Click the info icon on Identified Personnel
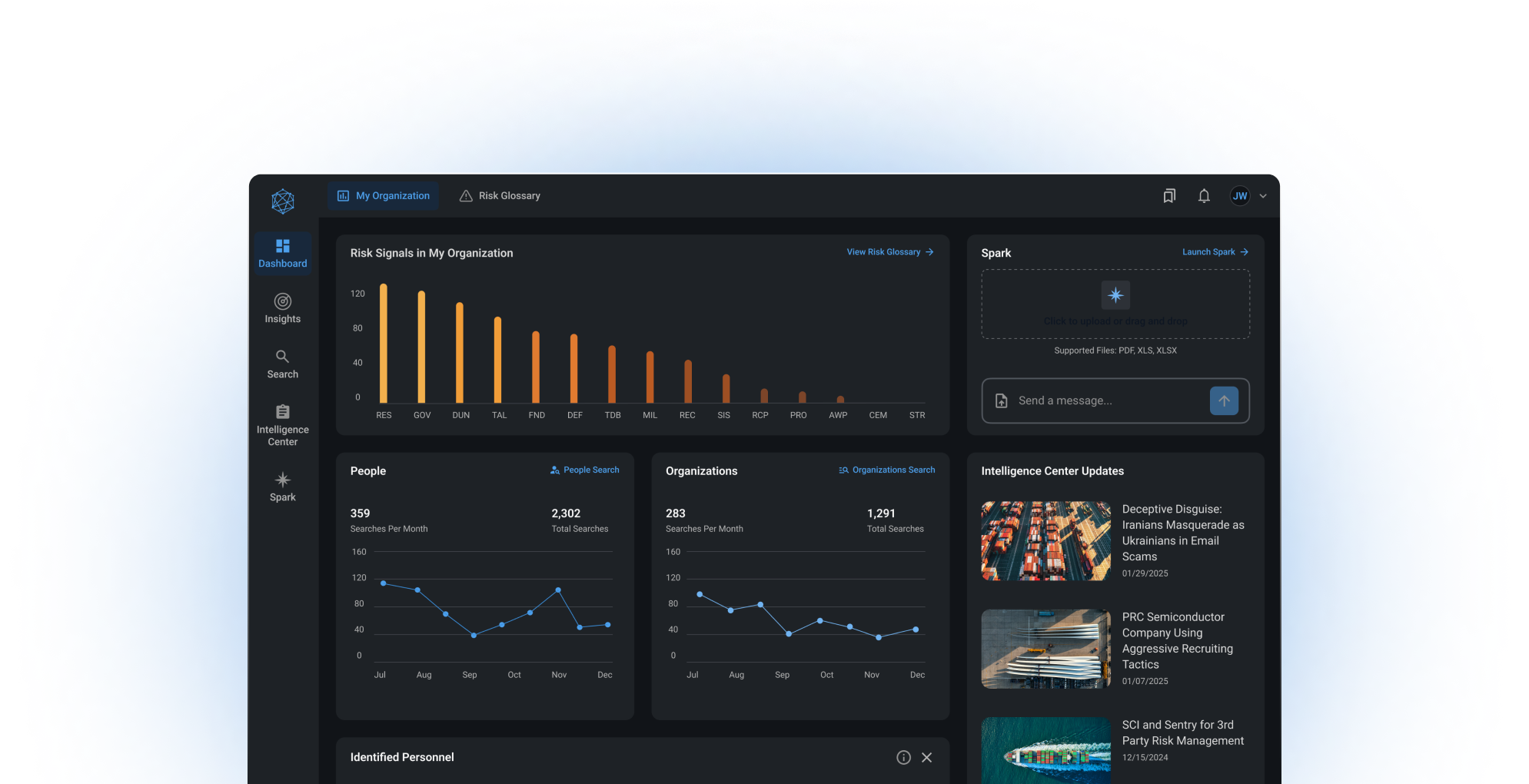1529x784 pixels. click(903, 757)
